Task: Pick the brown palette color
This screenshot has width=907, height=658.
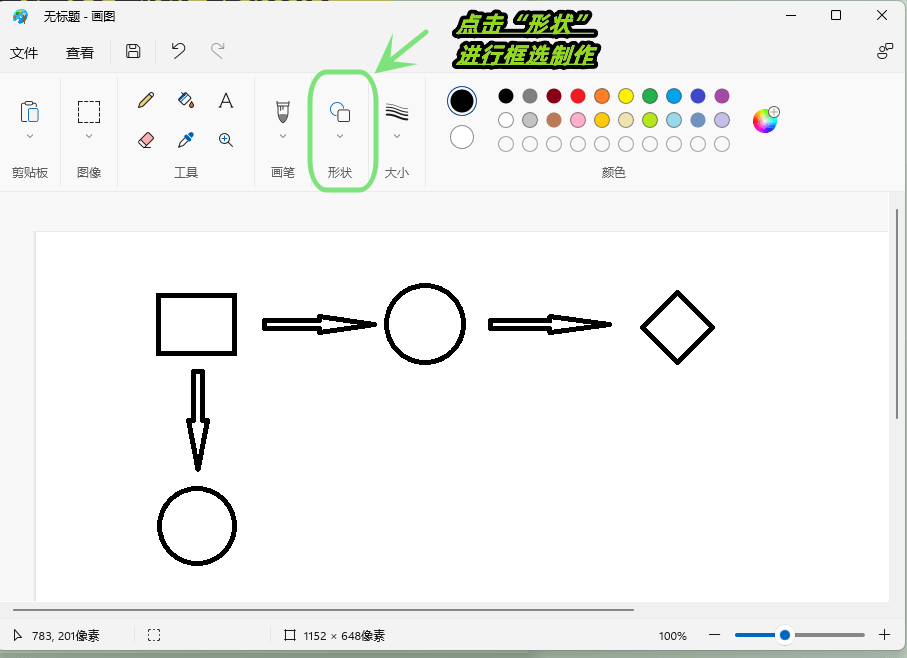Action: pos(554,120)
